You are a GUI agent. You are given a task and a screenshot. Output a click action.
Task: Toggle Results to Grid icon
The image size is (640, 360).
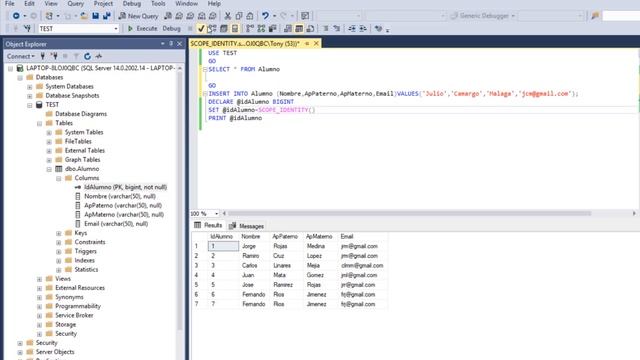[299, 29]
